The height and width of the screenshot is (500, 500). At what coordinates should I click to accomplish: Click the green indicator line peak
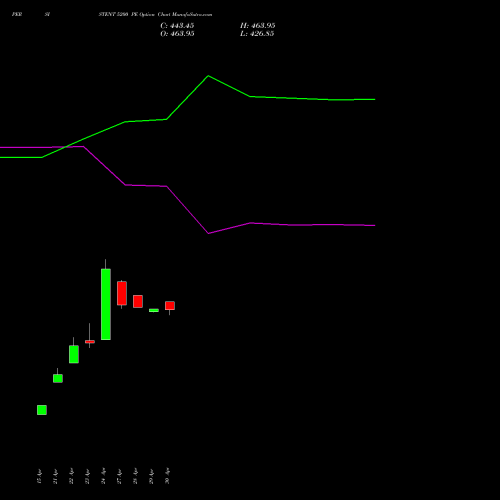(x=208, y=76)
